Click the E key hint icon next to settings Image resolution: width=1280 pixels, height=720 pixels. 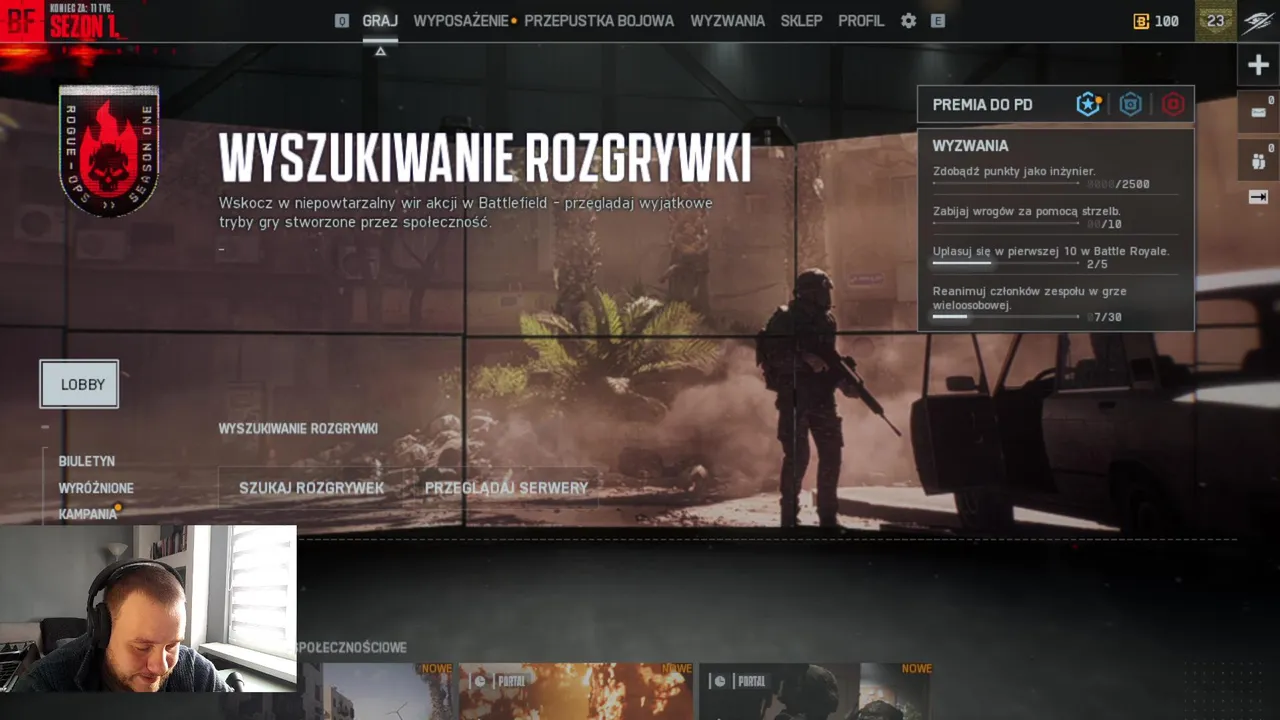[938, 20]
